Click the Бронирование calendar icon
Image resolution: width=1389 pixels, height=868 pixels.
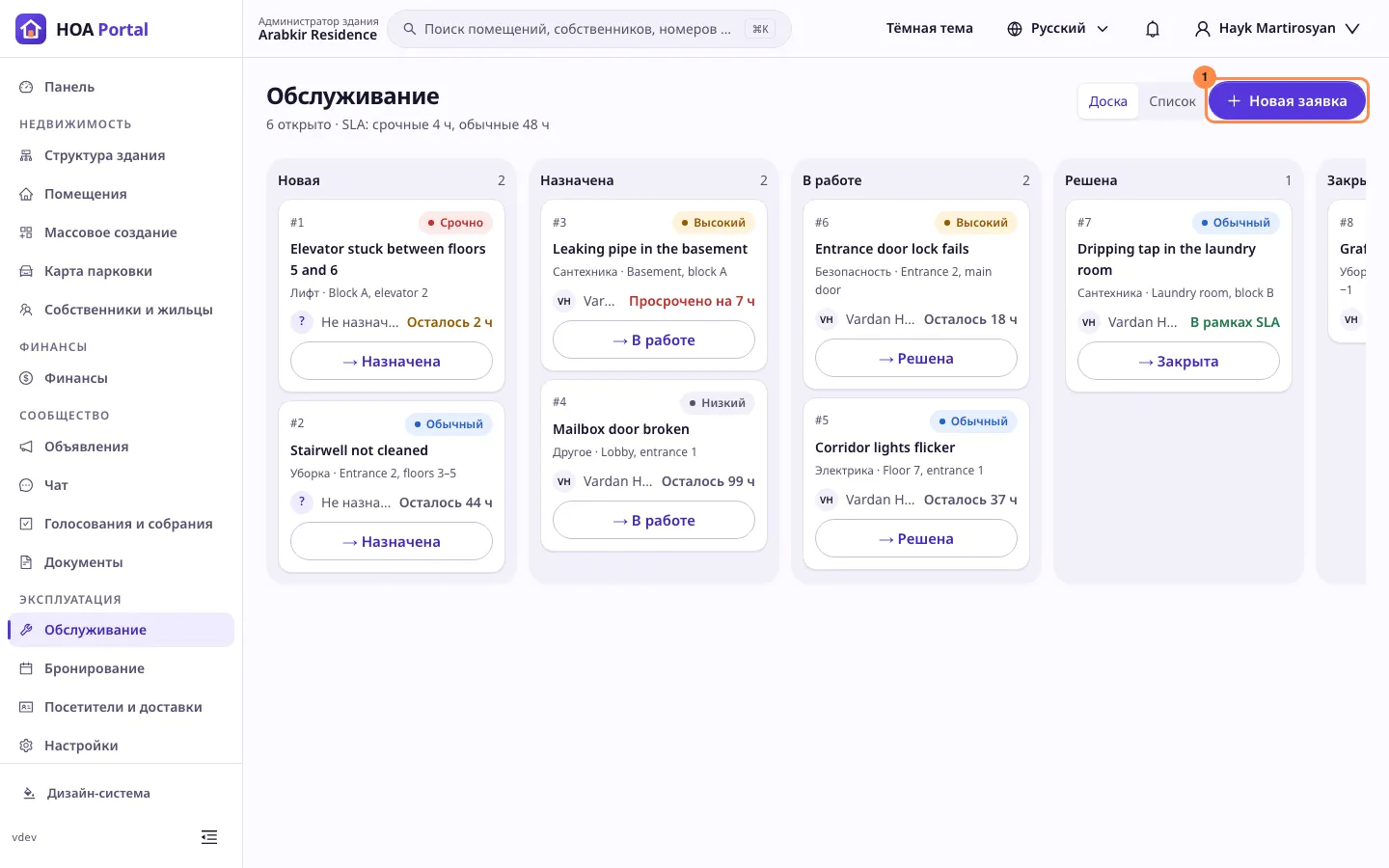pos(26,668)
